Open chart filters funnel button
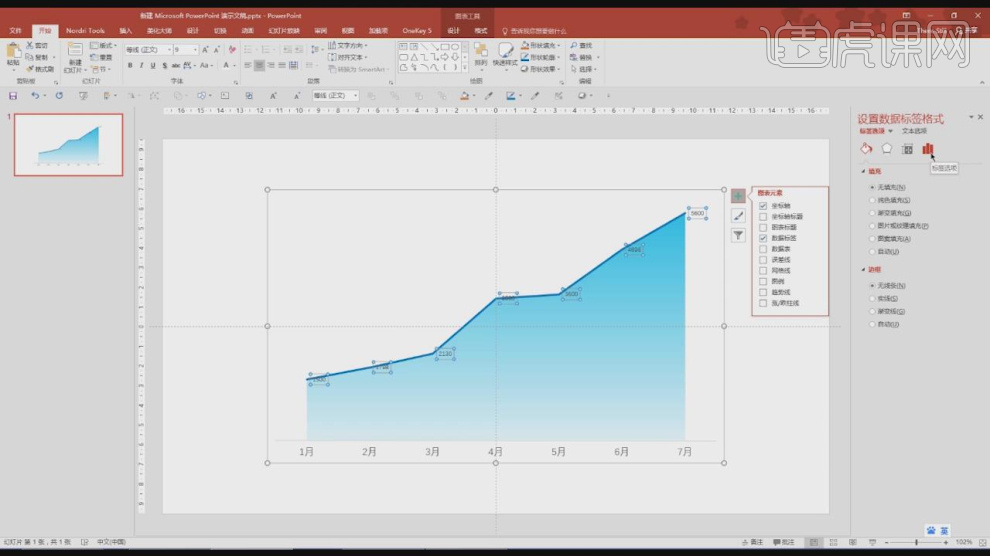The height and width of the screenshot is (556, 990). pyautogui.click(x=737, y=235)
